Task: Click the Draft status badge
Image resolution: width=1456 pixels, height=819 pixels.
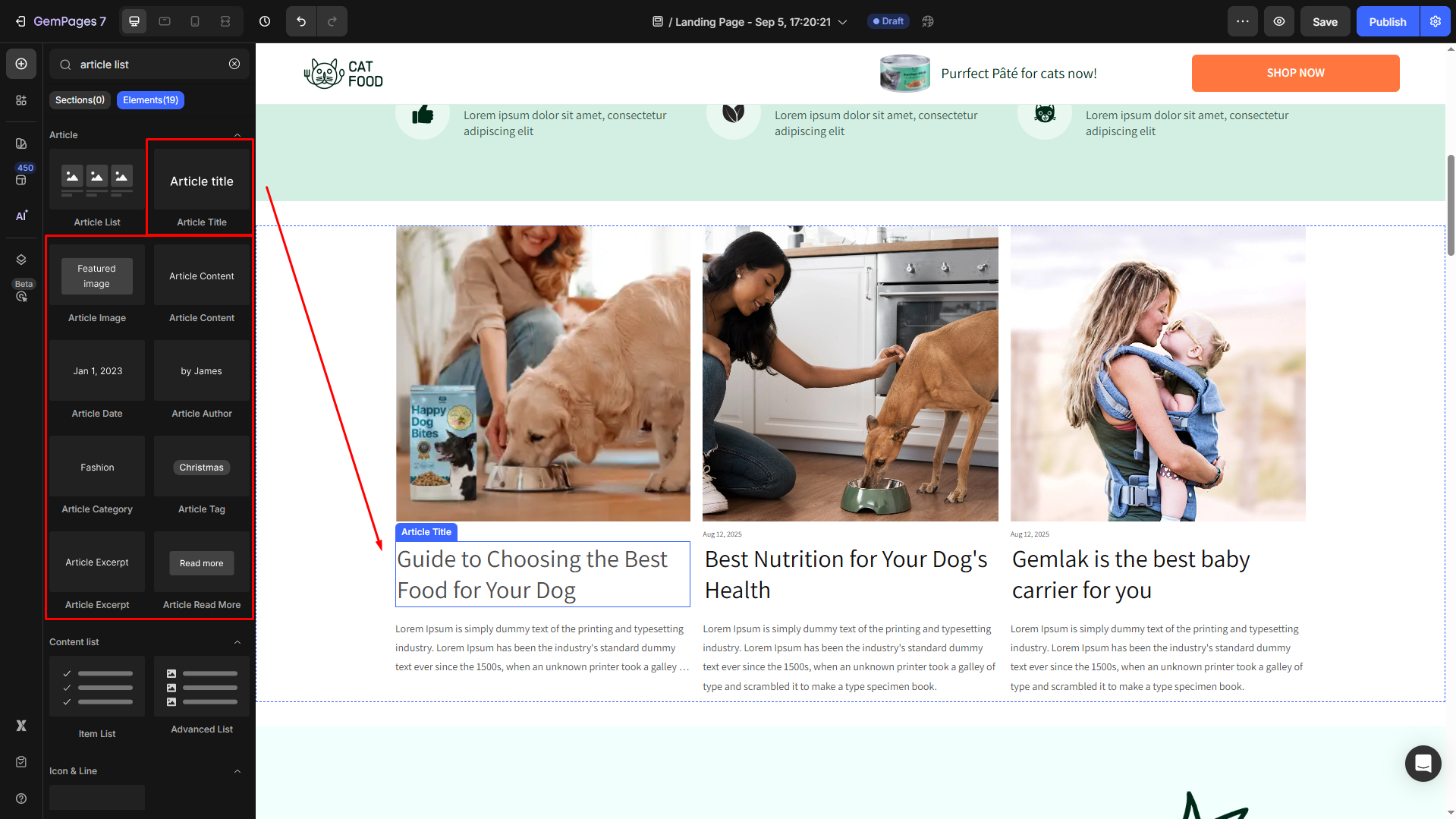Action: pyautogui.click(x=888, y=21)
